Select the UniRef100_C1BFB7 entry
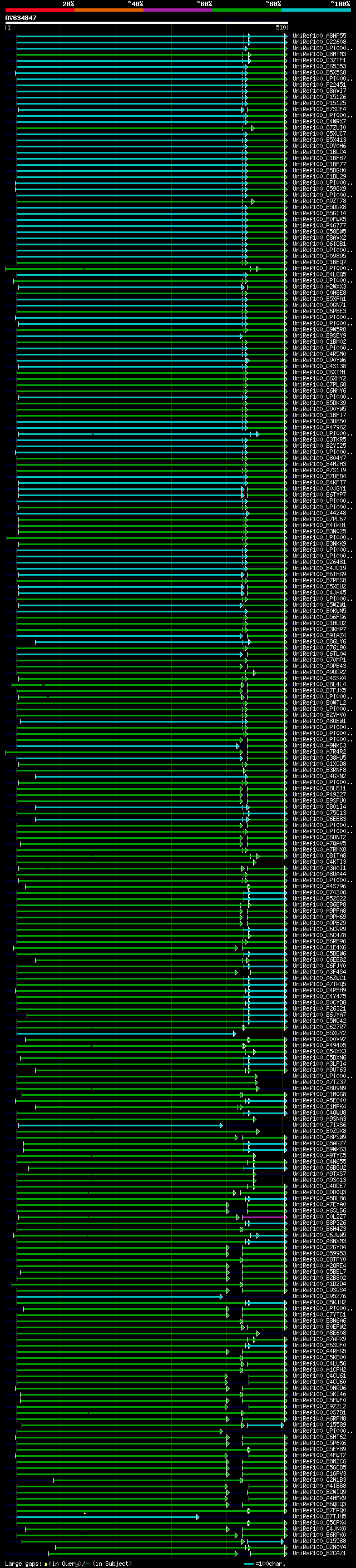 [x=319, y=159]
